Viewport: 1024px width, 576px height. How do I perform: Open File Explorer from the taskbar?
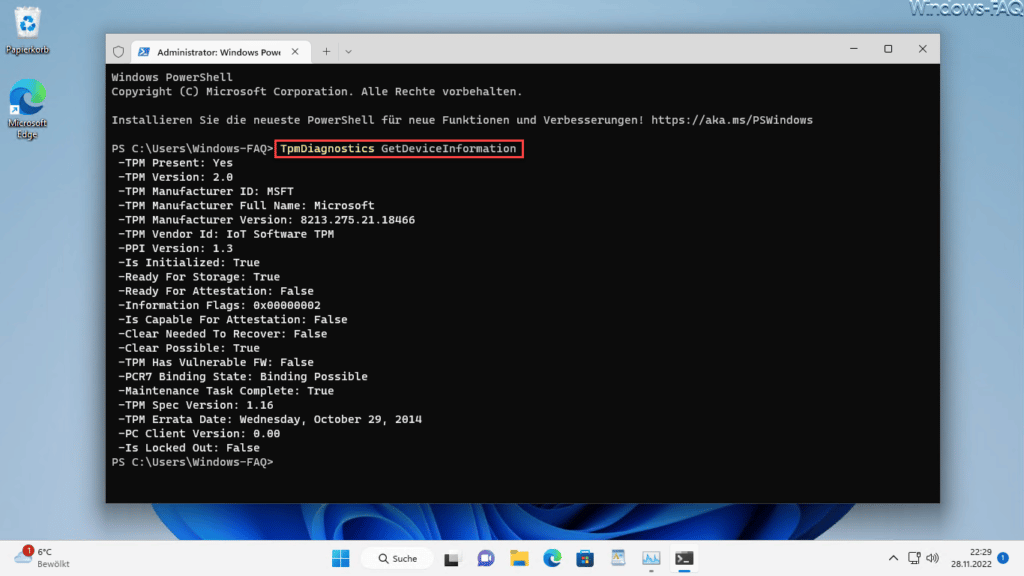tap(519, 558)
